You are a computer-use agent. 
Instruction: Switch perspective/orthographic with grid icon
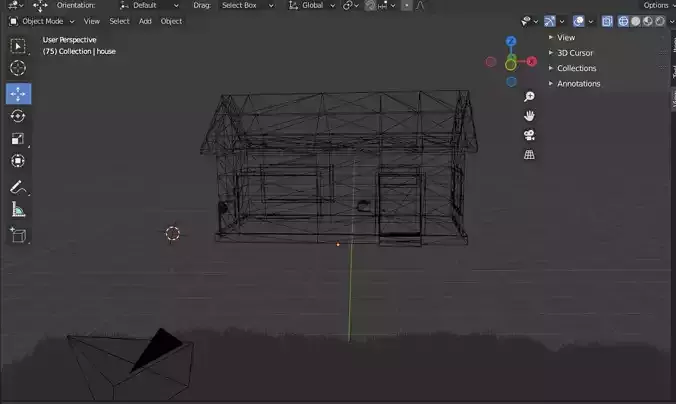click(529, 154)
